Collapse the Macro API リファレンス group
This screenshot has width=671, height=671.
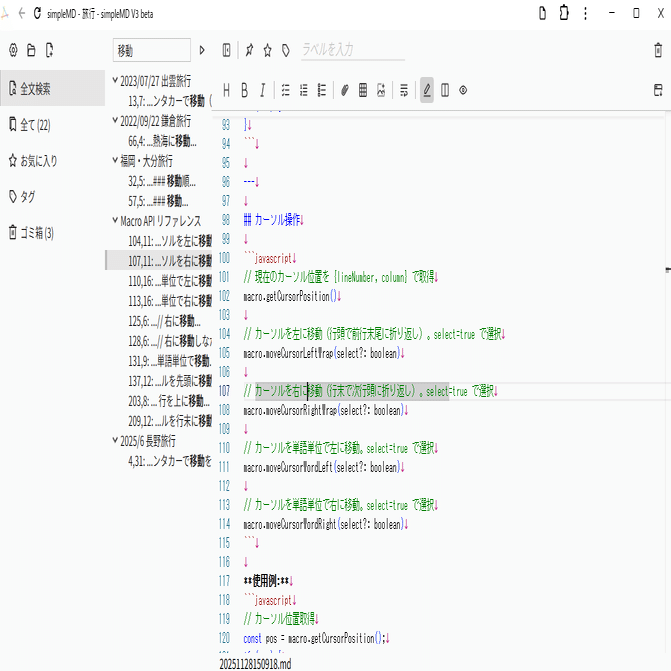tap(115, 220)
